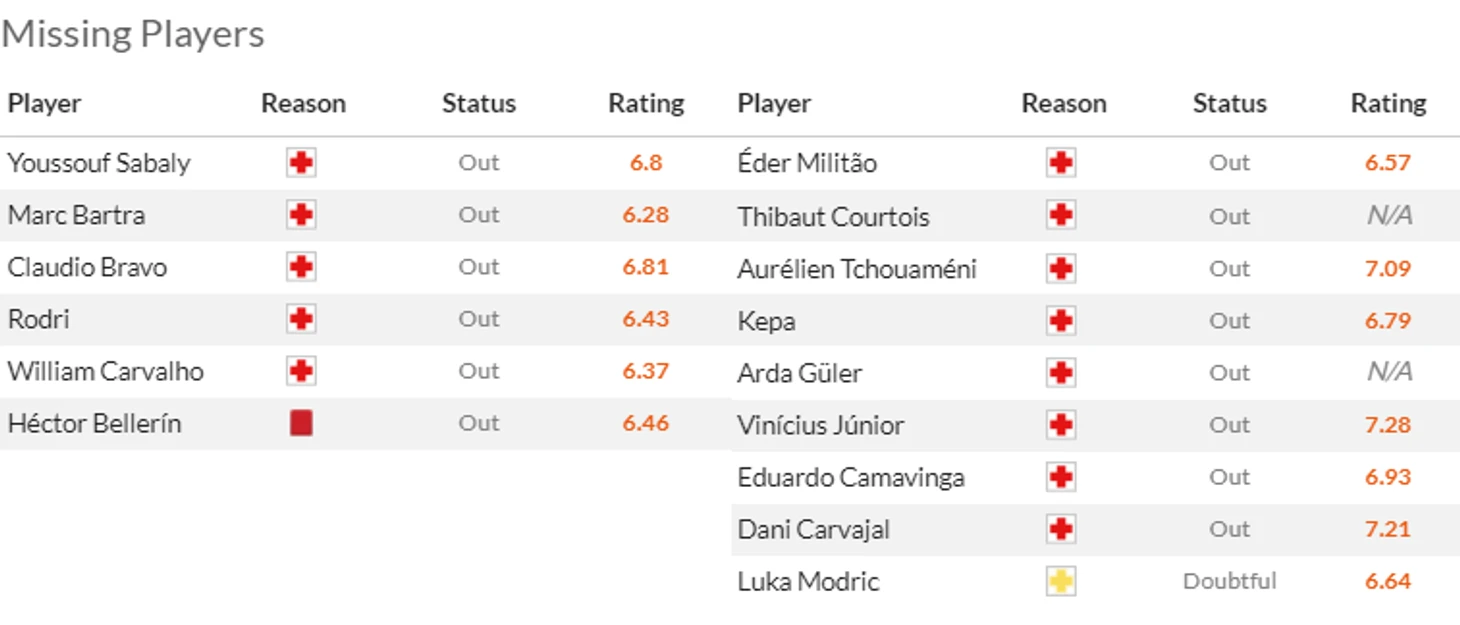Click the right table Reason column header

[x=1064, y=103]
